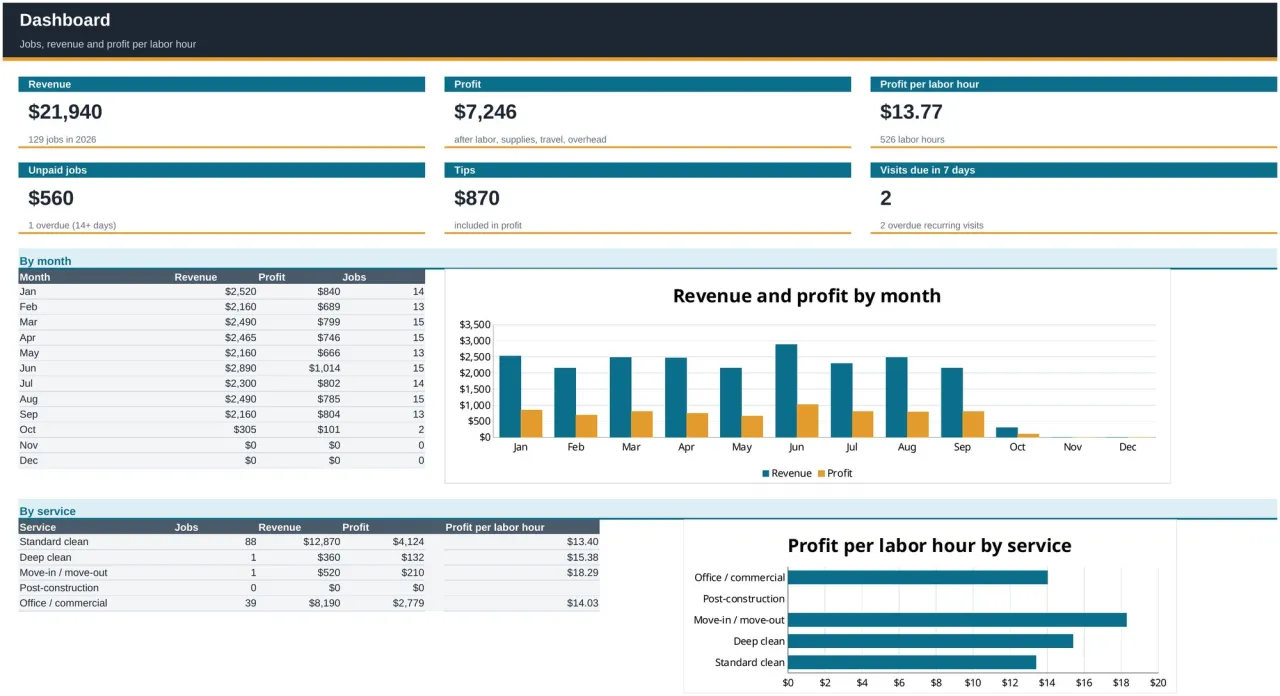Select the Deep clean value $15.38
Image resolution: width=1280 pixels, height=696 pixels.
582,557
